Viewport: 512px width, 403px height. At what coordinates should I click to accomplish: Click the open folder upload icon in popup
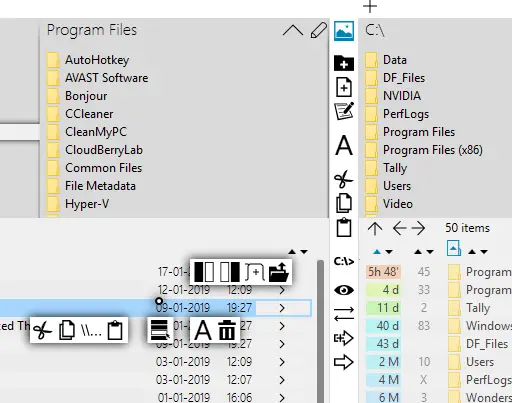coord(279,272)
